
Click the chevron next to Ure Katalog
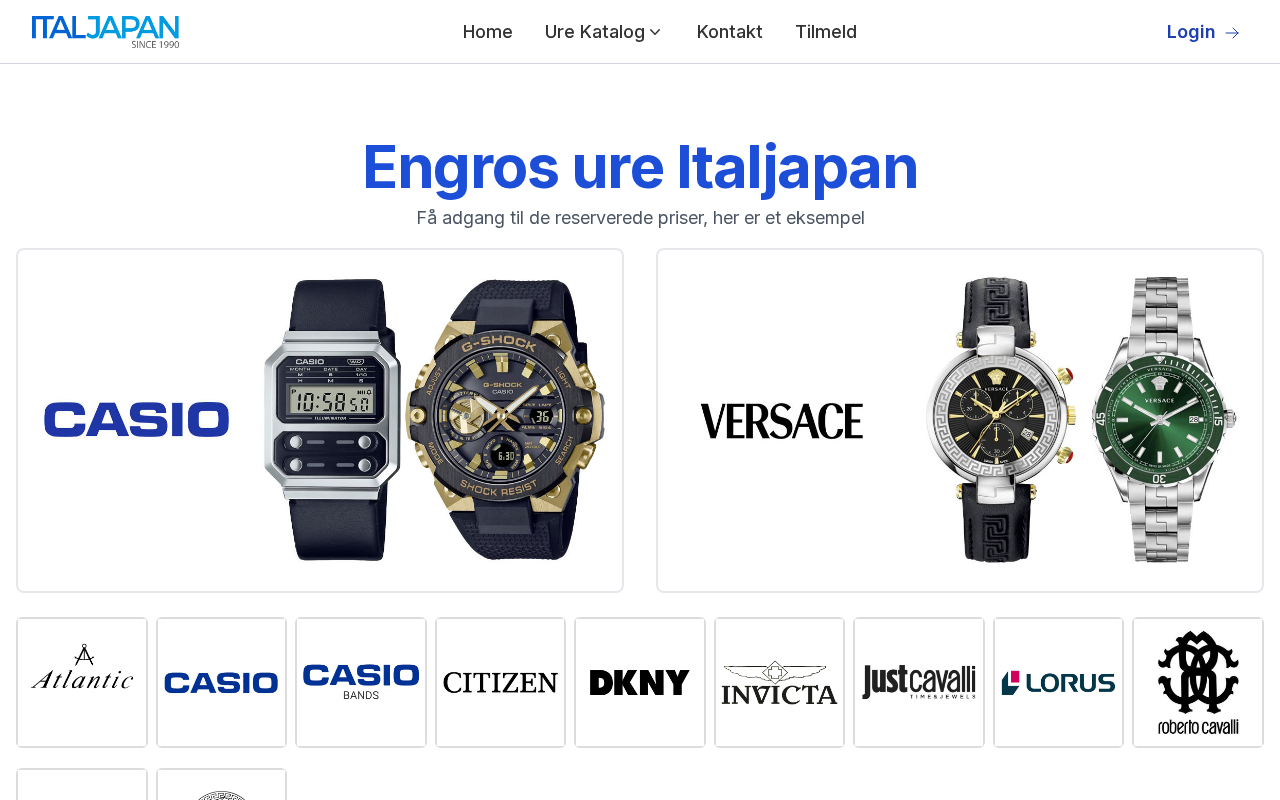click(x=655, y=32)
